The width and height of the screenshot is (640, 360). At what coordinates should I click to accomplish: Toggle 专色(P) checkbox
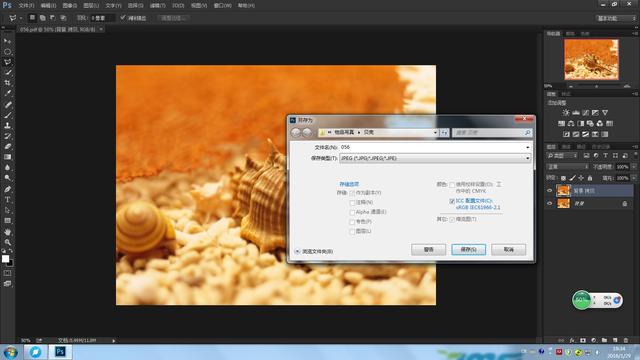(x=352, y=222)
